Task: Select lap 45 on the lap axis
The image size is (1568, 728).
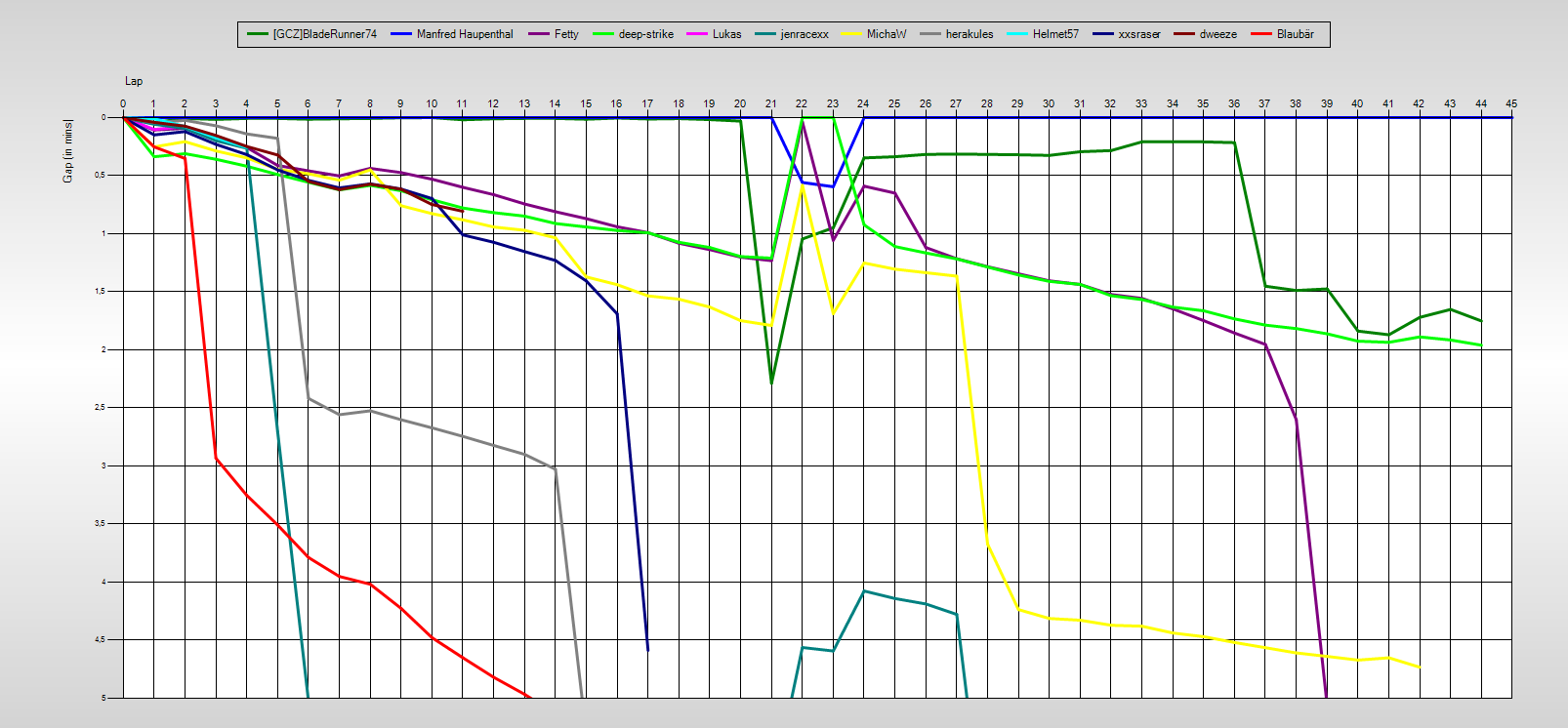Action: tap(1511, 103)
